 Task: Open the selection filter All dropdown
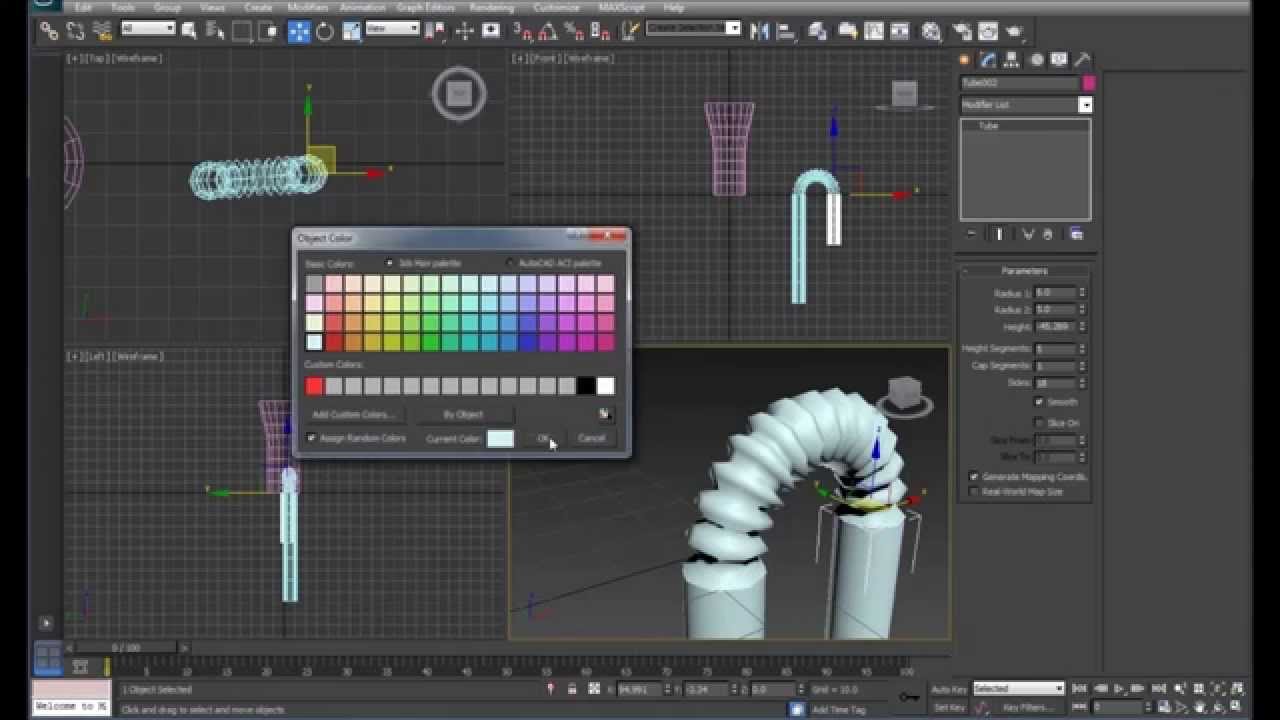(148, 29)
